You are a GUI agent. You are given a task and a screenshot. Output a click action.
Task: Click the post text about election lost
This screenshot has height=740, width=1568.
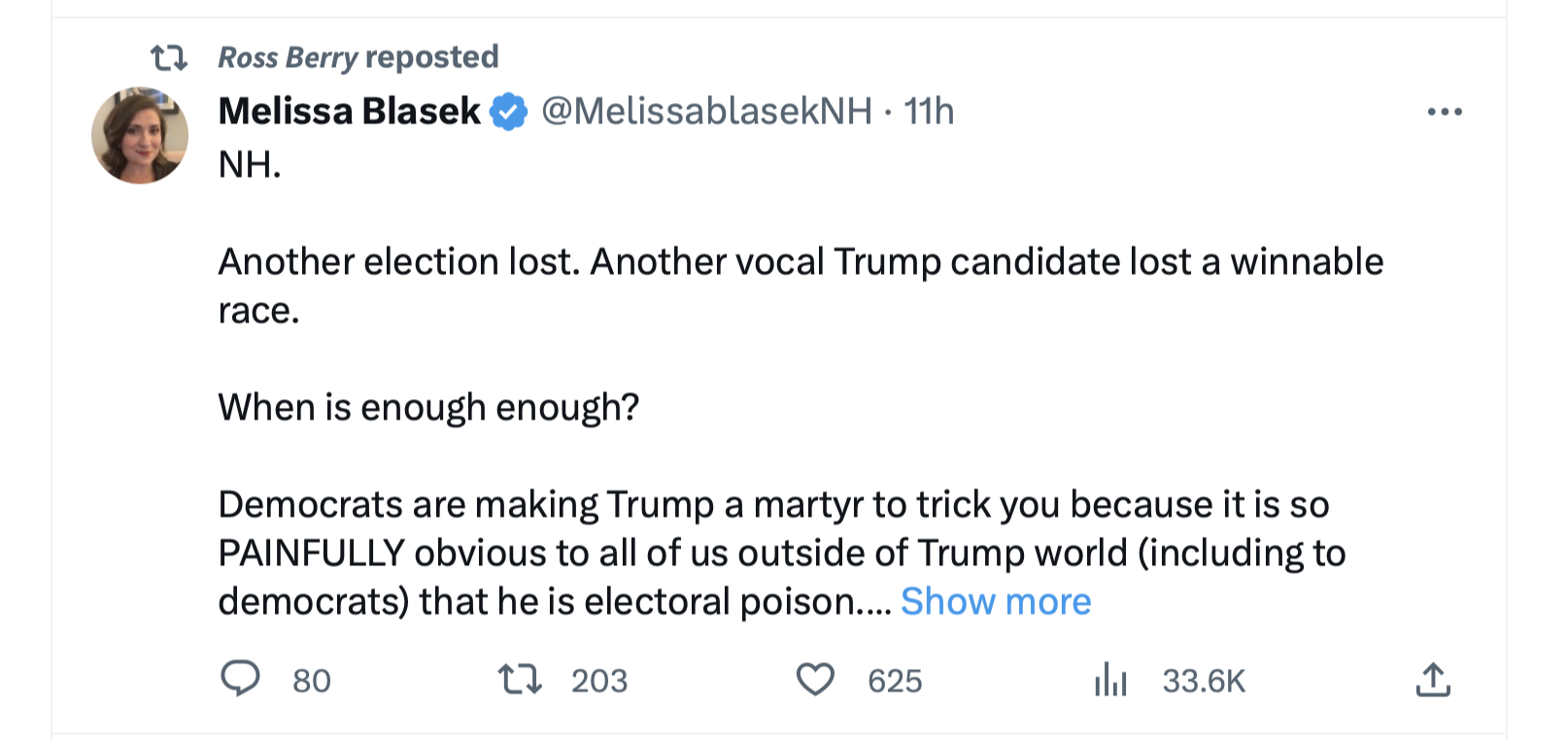800,262
